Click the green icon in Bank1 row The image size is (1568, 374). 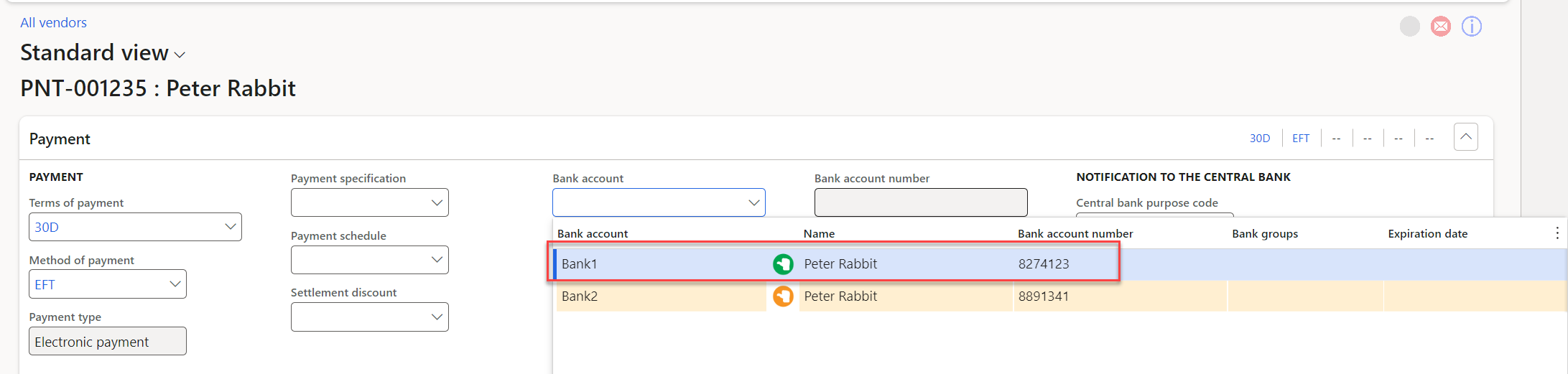tap(783, 264)
